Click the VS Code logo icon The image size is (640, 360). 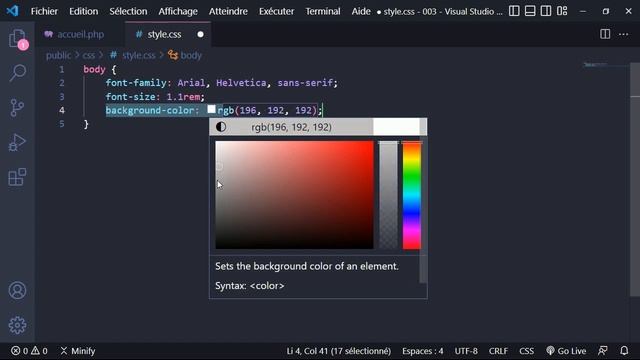(x=12, y=11)
